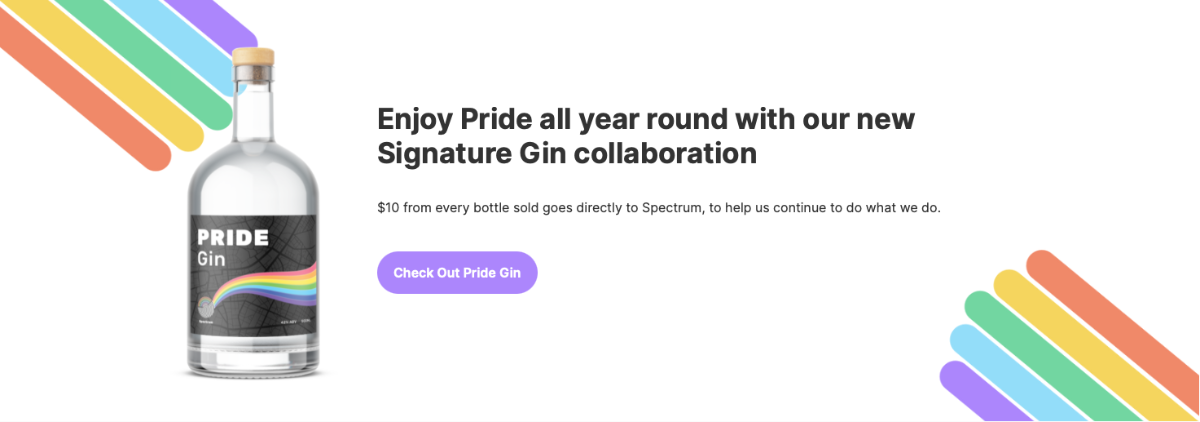
Task: Click the $10 from every bottle sentence
Action: [659, 209]
